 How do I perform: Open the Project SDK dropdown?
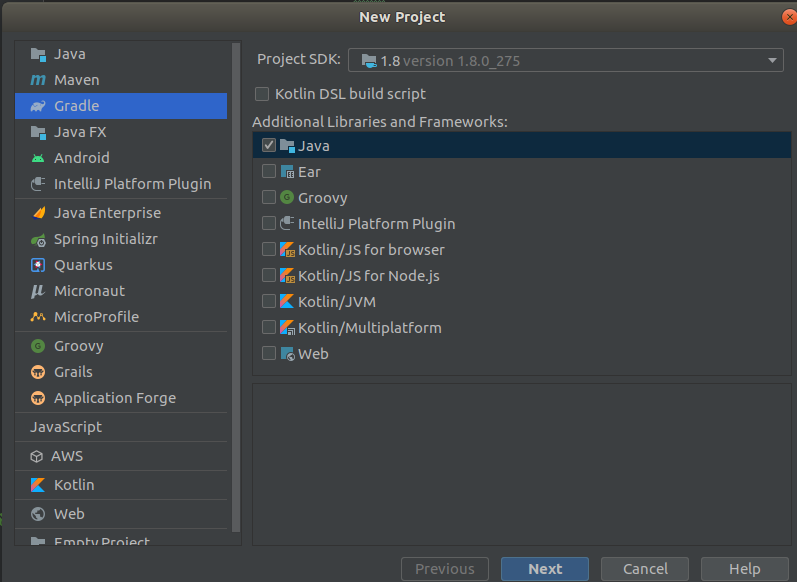pyautogui.click(x=565, y=61)
